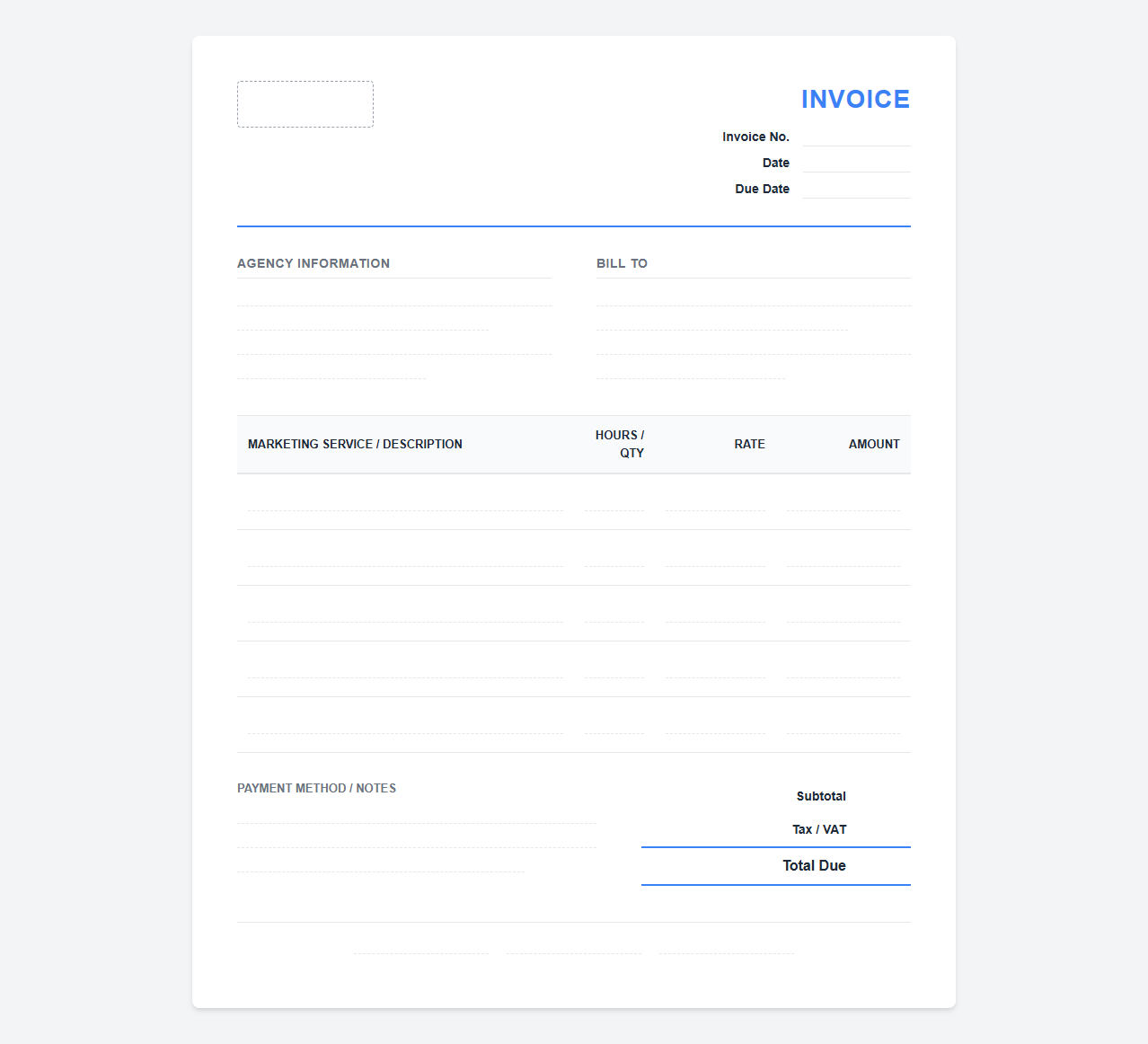Select first table row amount field

[x=843, y=501]
